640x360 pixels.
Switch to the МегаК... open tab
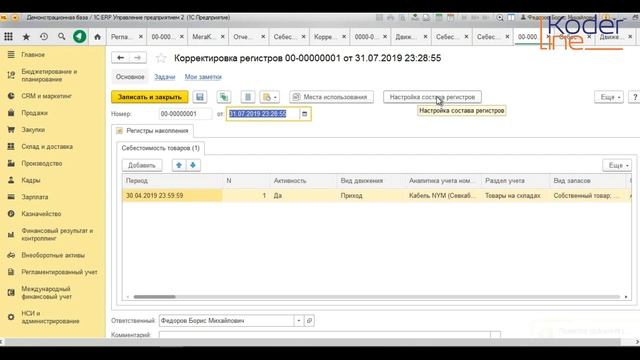tap(203, 37)
